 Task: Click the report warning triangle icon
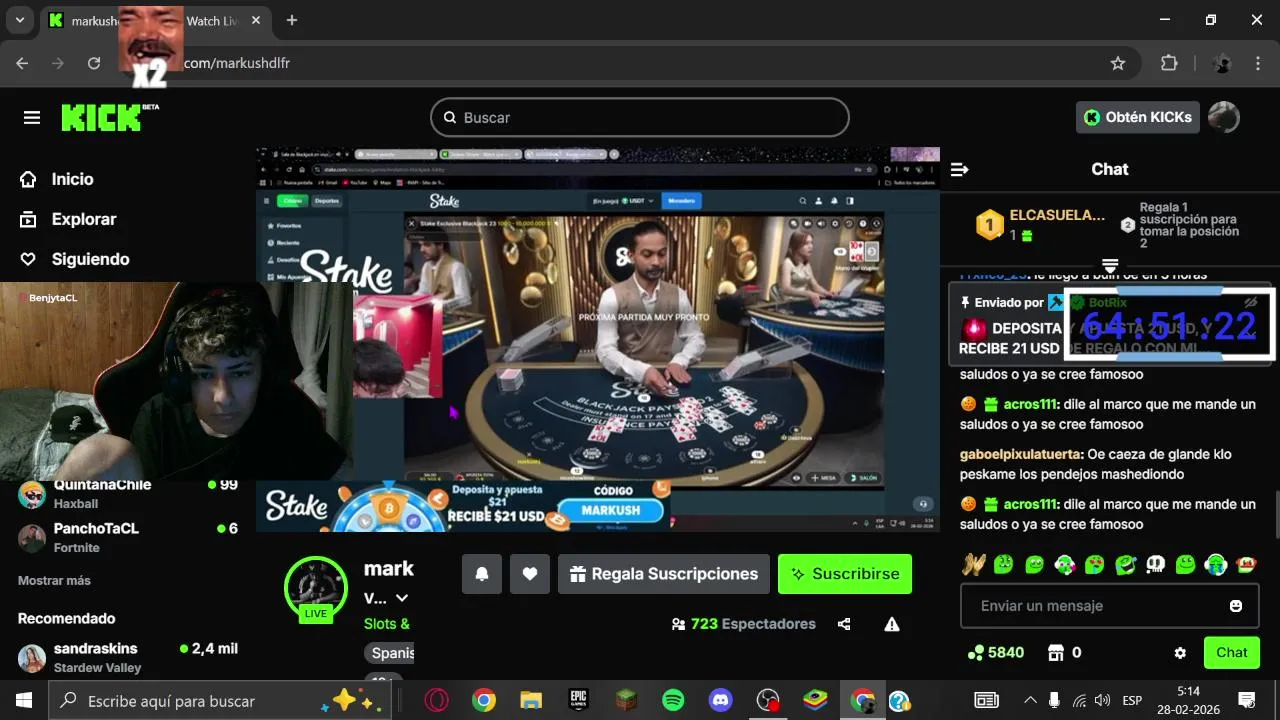coord(892,624)
